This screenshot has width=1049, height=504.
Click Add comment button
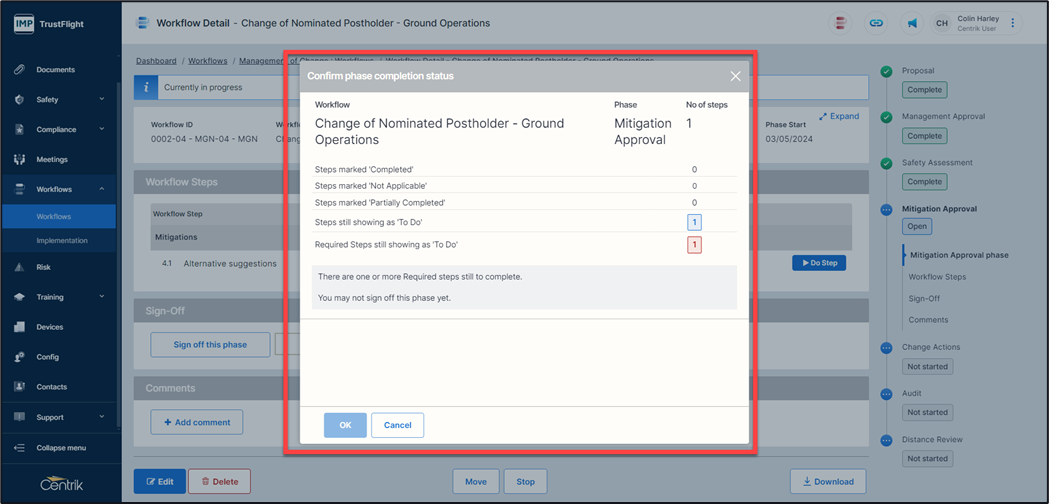(197, 422)
